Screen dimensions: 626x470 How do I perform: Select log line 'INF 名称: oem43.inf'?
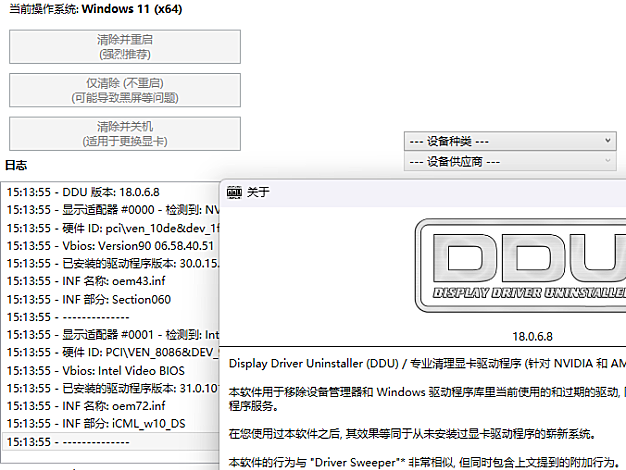pos(111,281)
